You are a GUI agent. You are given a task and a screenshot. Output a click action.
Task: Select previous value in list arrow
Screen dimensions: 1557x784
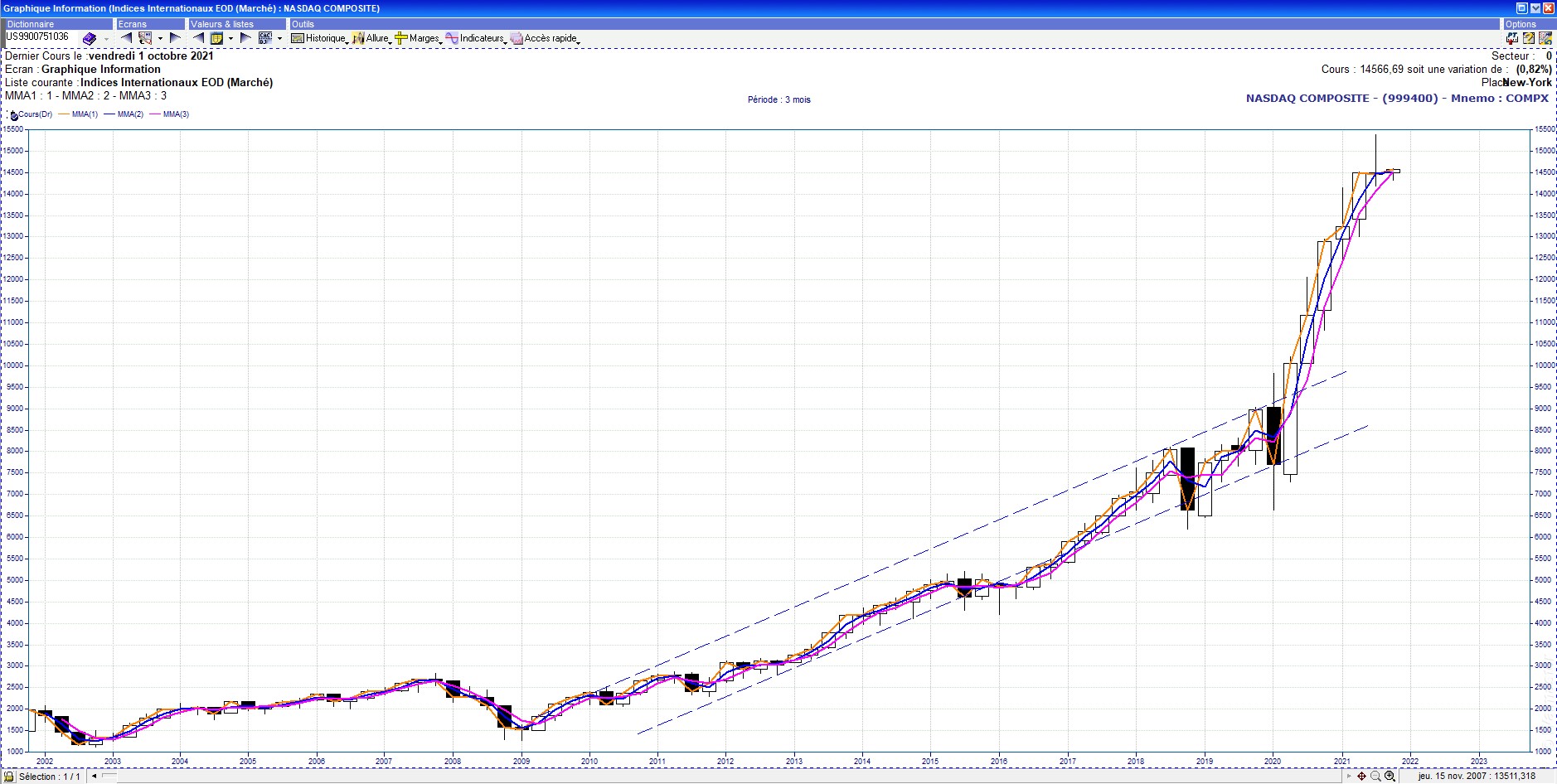tap(198, 38)
